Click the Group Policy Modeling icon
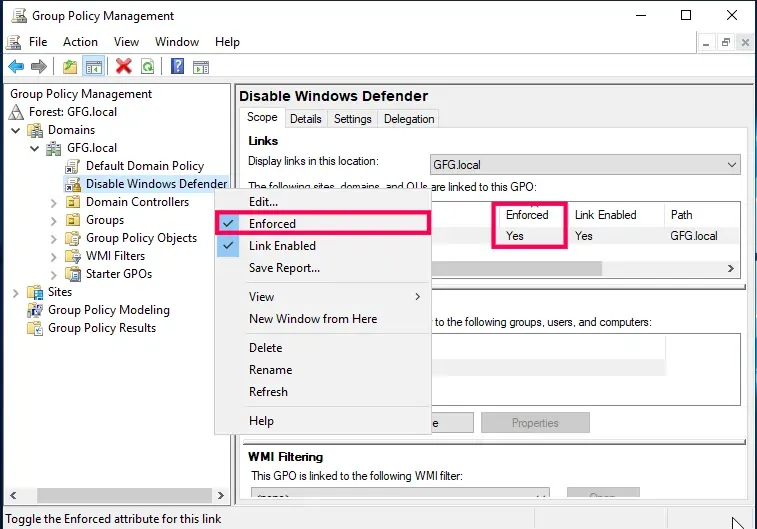 click(x=35, y=310)
